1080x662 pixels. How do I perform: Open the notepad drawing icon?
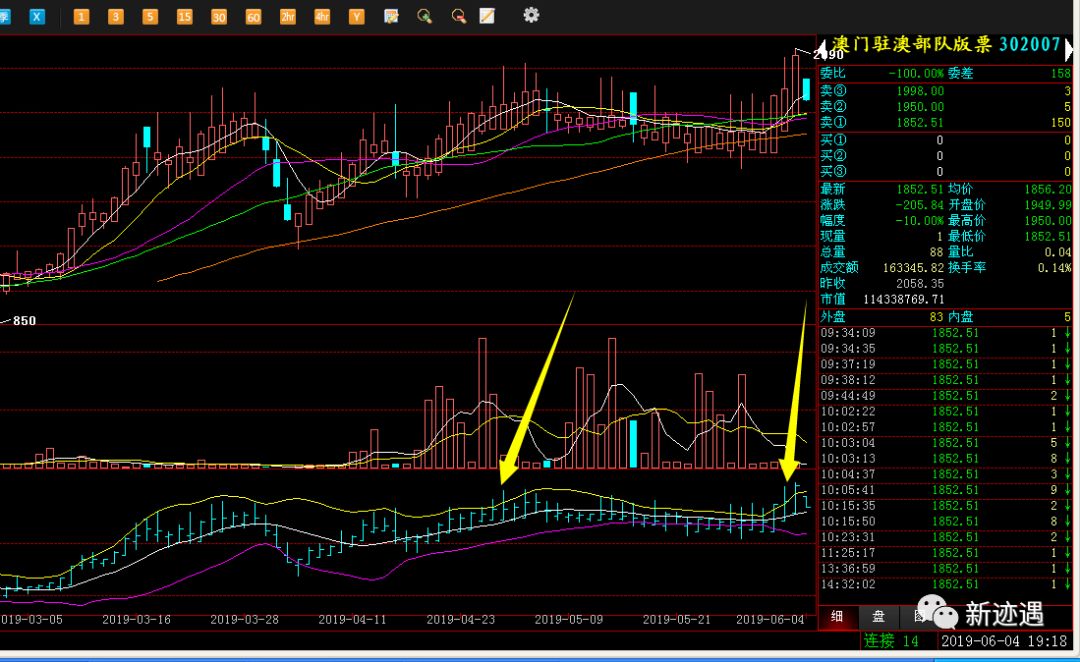(487, 16)
